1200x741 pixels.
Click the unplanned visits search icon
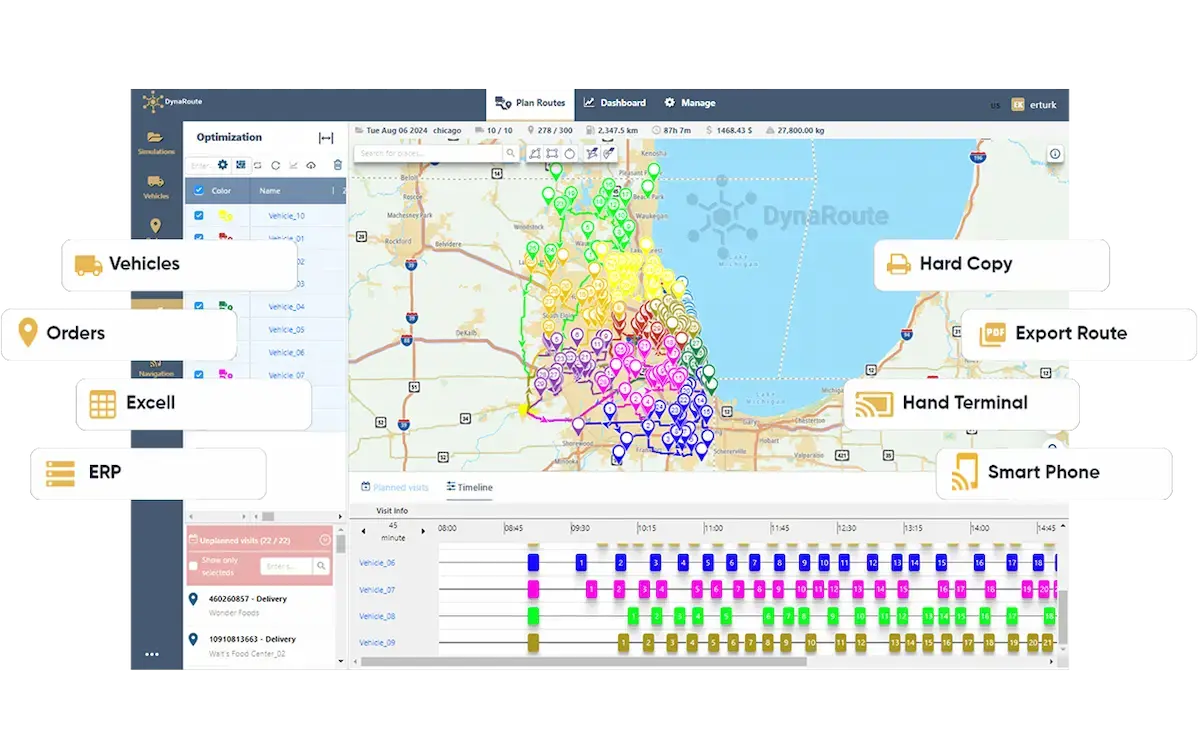pos(321,566)
